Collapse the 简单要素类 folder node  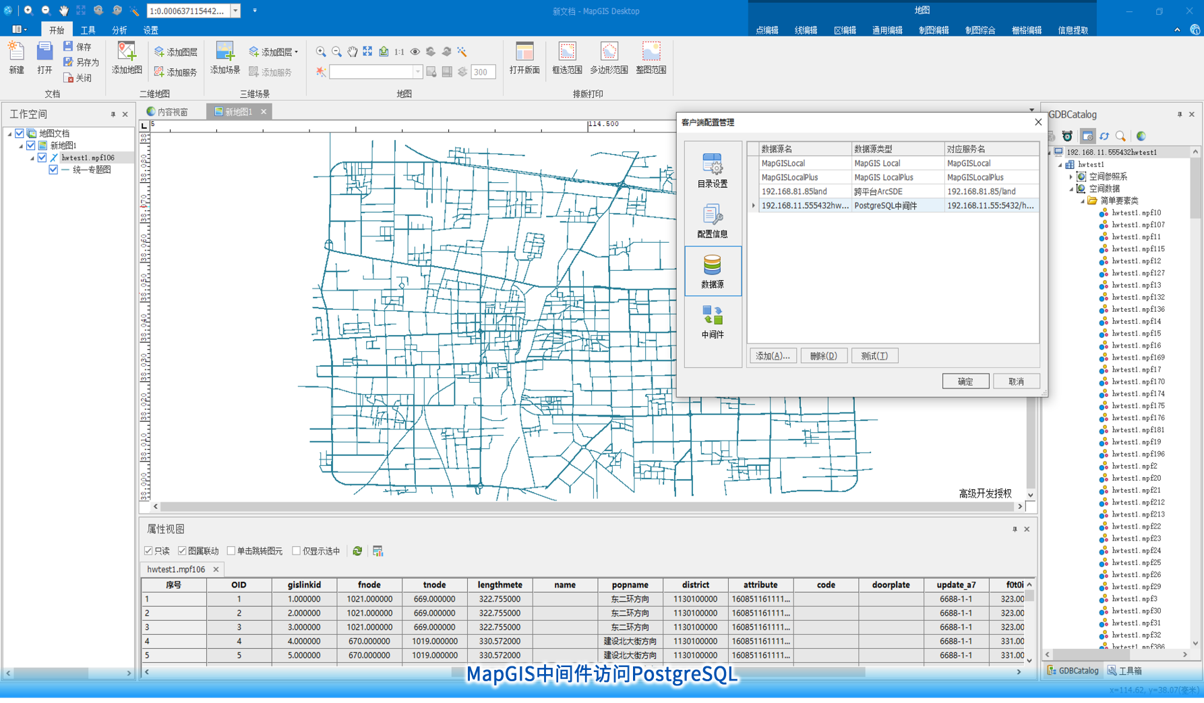coord(1082,200)
